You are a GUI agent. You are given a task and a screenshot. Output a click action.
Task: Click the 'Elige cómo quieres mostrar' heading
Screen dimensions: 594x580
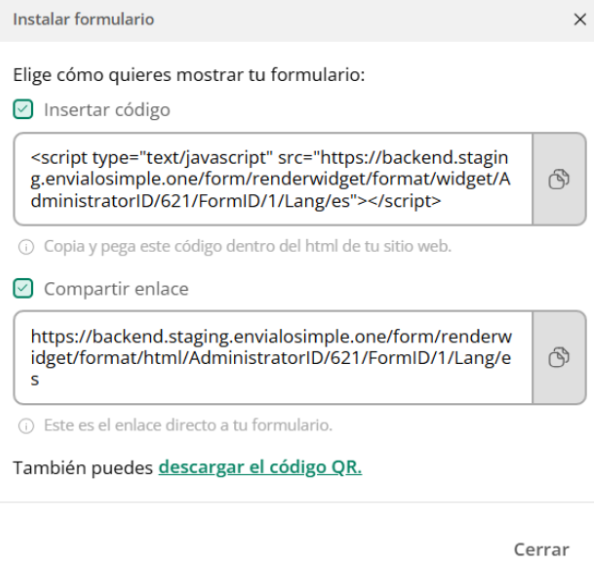click(x=189, y=75)
